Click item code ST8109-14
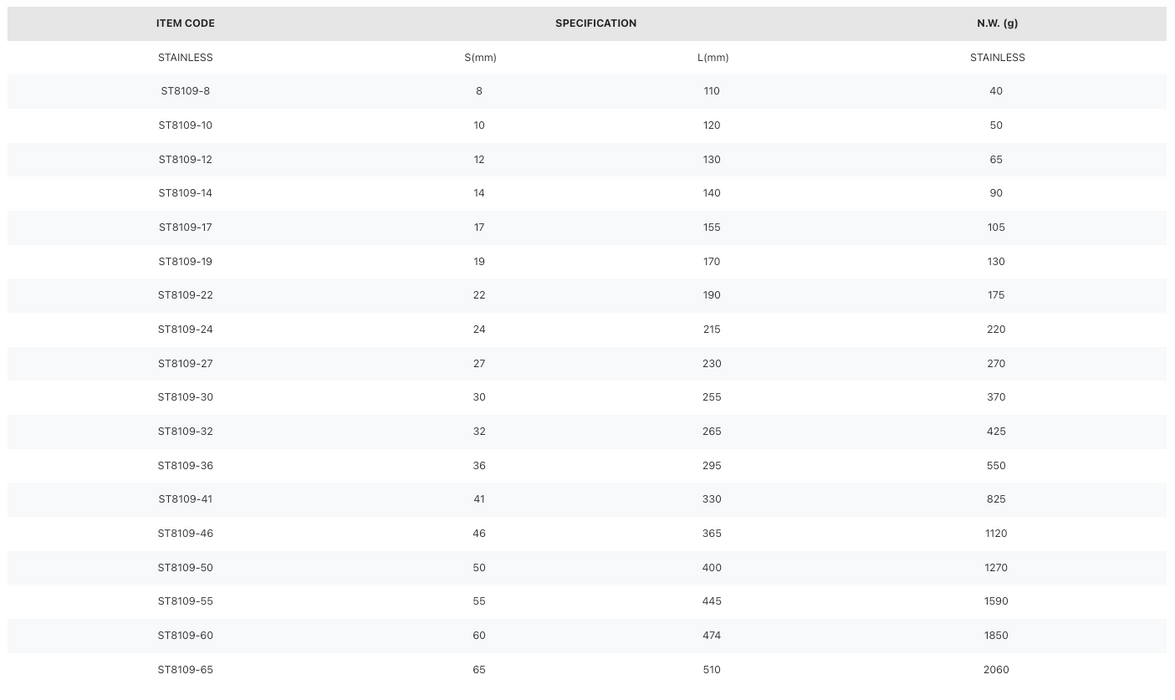The image size is (1175, 700). coord(185,193)
